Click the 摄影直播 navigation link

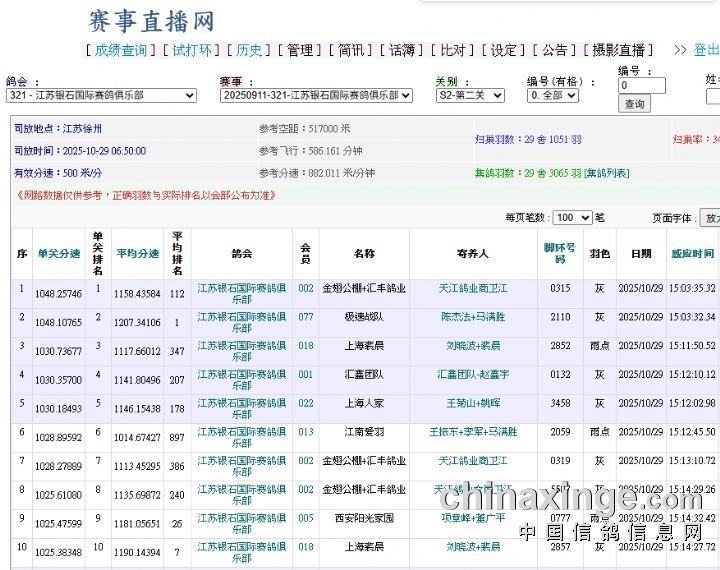(x=618, y=50)
